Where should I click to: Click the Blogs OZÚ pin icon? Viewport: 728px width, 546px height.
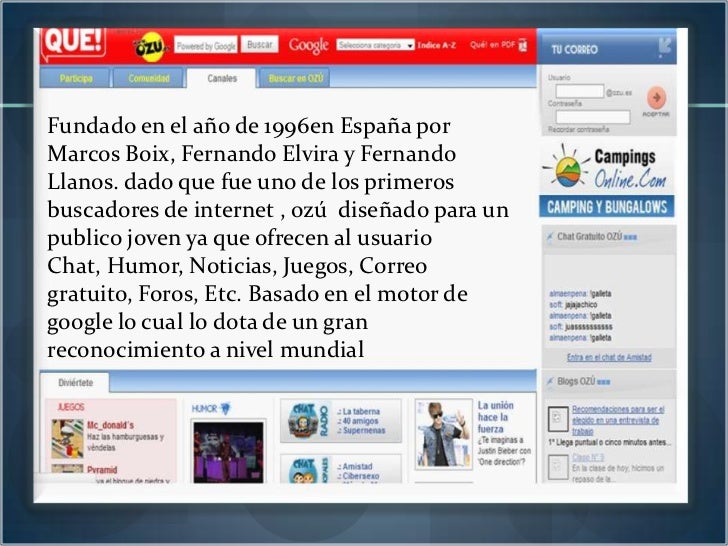click(550, 382)
